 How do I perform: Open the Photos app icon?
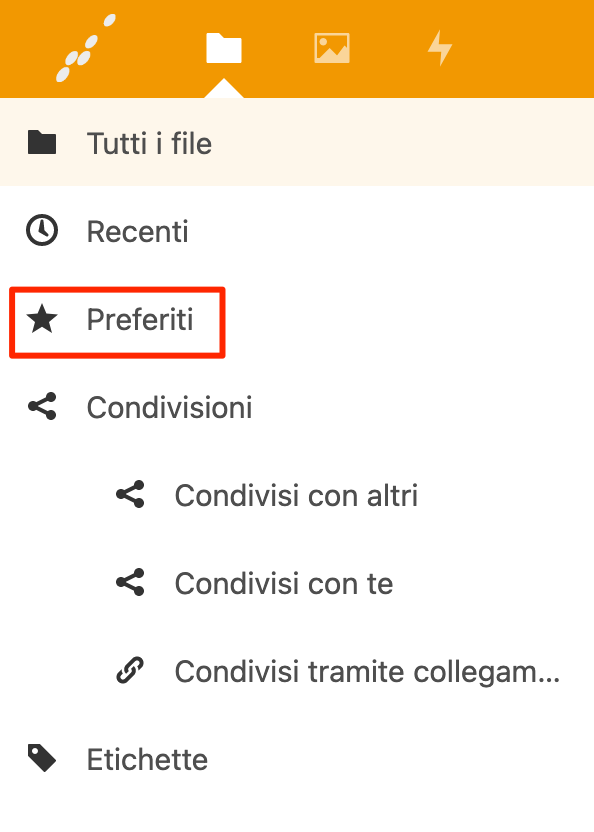click(332, 48)
